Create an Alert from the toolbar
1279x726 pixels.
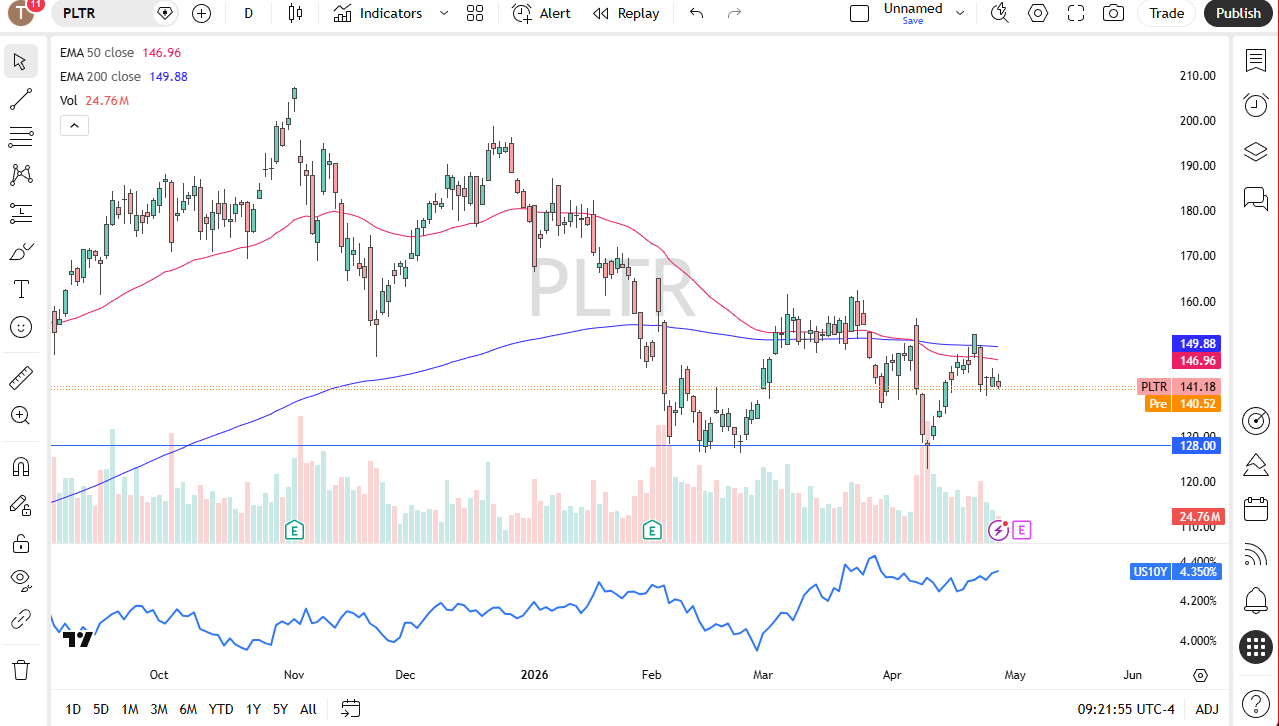pos(541,13)
